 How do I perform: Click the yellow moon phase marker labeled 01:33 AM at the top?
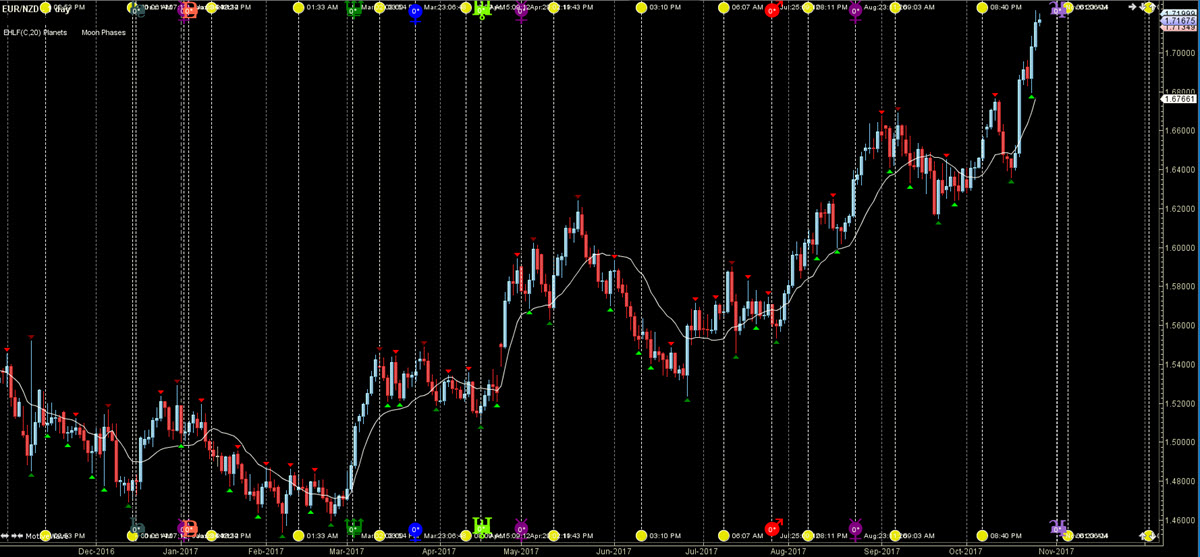298,8
